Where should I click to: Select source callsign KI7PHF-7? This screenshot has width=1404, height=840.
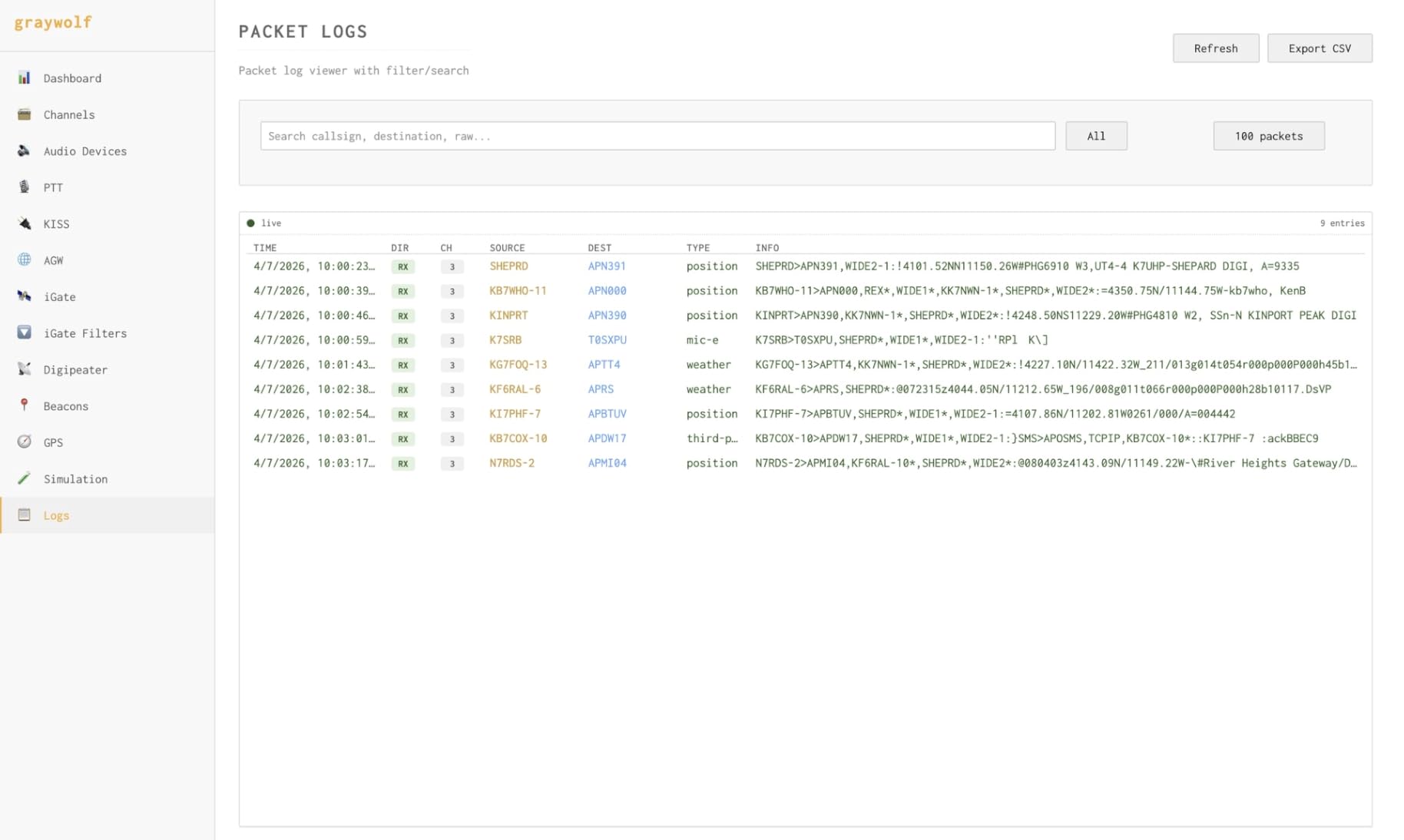(x=515, y=414)
